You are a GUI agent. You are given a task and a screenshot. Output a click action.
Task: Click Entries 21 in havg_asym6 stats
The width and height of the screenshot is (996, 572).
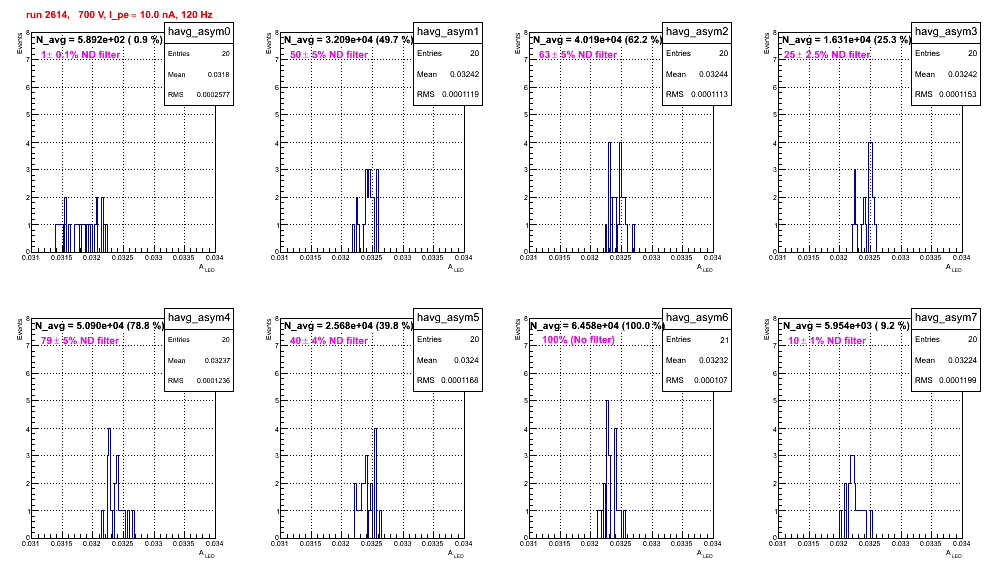point(697,340)
